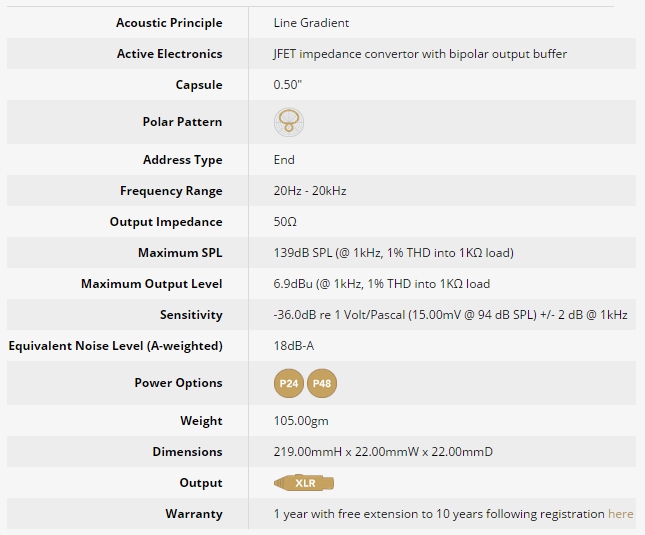Click the 219.00mmH dimensions value
Viewport: 645px width, 535px height.
[x=383, y=452]
